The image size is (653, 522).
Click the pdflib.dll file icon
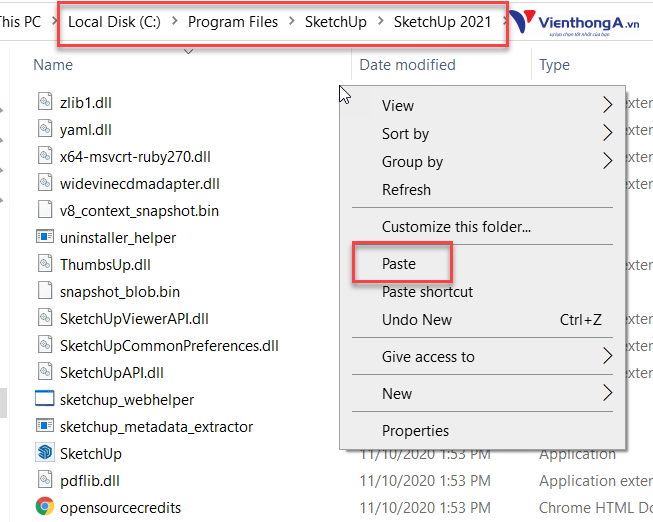click(x=45, y=480)
